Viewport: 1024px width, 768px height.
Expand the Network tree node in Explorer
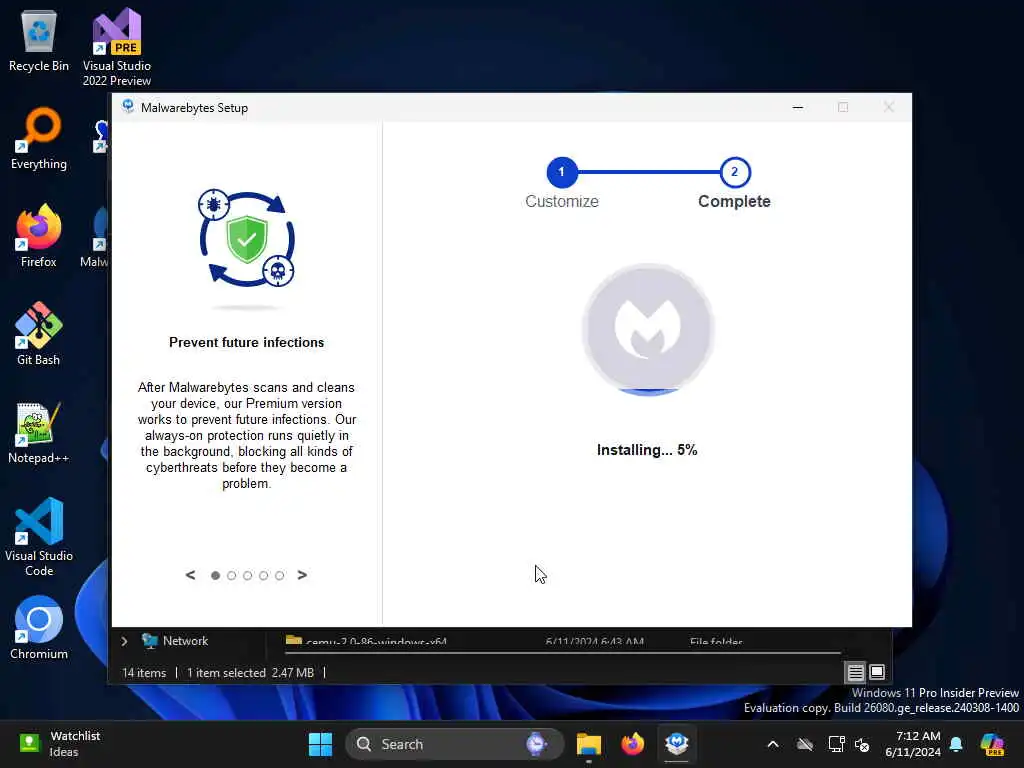click(124, 641)
